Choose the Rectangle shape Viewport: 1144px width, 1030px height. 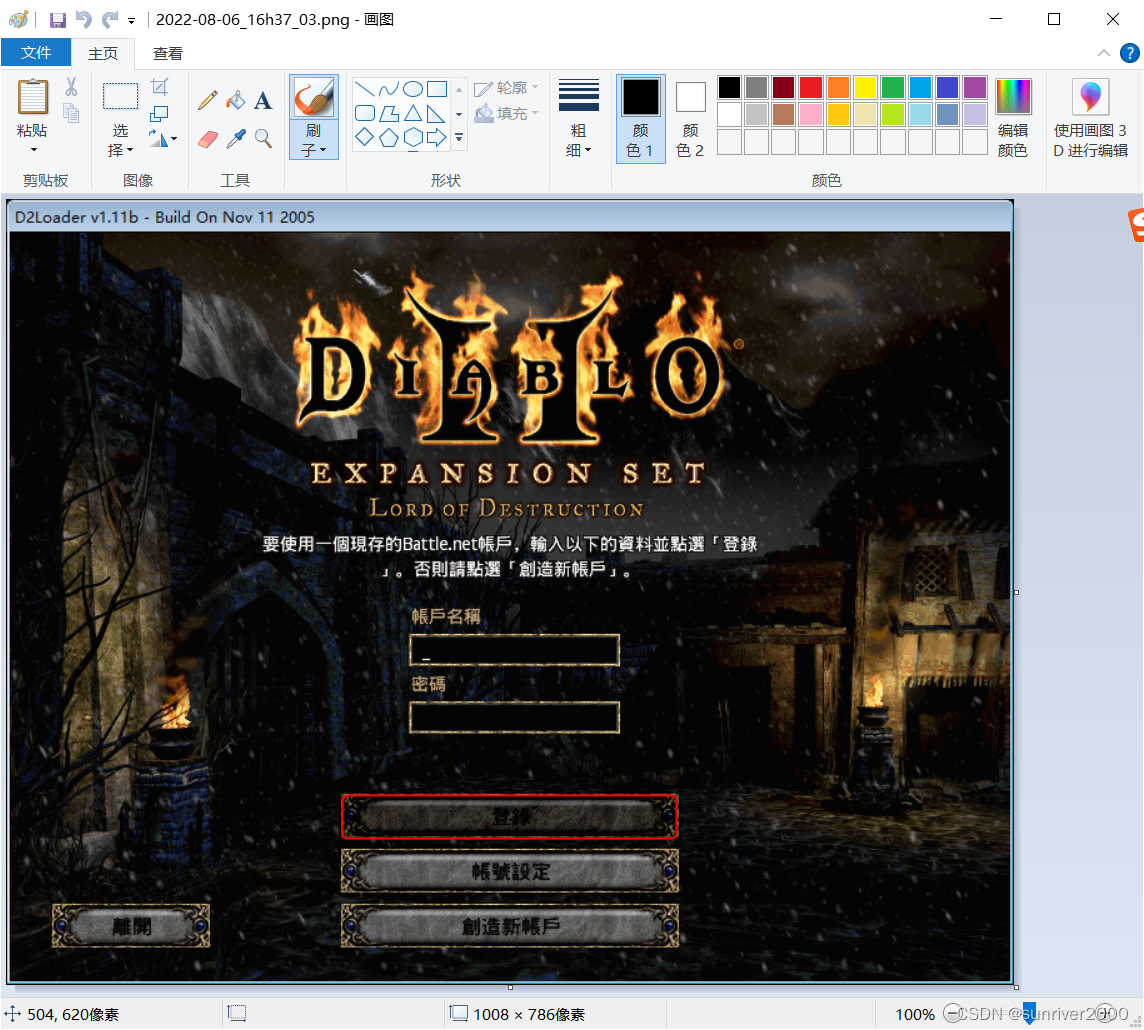(437, 89)
